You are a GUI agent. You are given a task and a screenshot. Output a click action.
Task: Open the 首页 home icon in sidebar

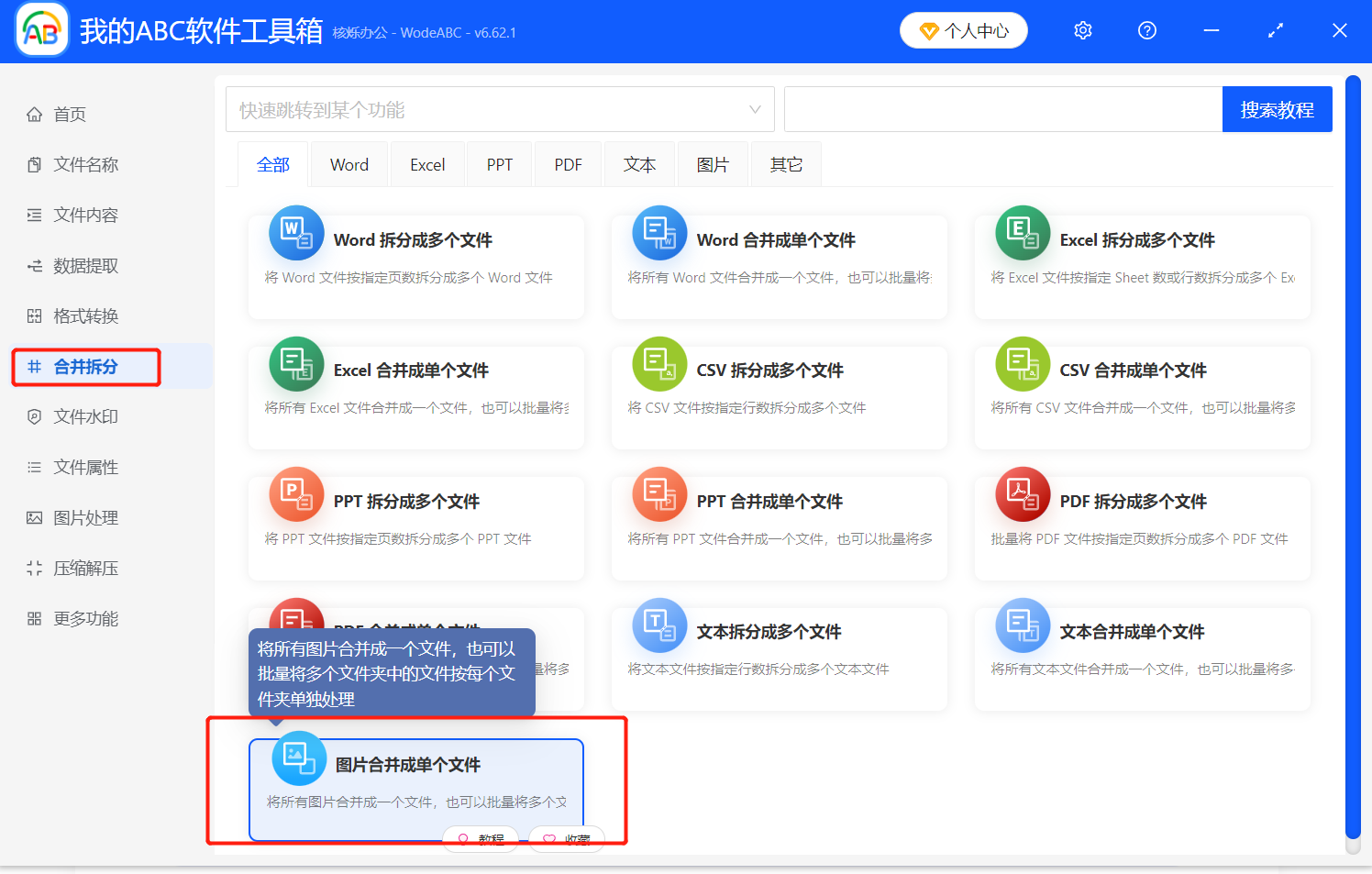[x=34, y=114]
